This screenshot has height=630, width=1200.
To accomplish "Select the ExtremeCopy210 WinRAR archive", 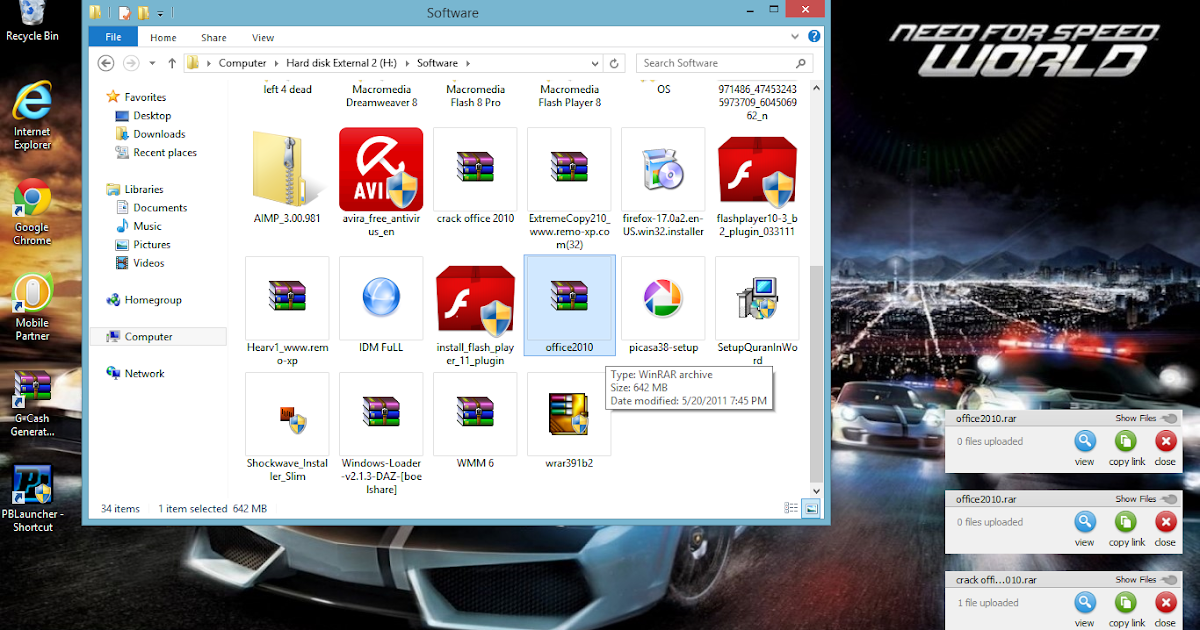I will [x=569, y=189].
